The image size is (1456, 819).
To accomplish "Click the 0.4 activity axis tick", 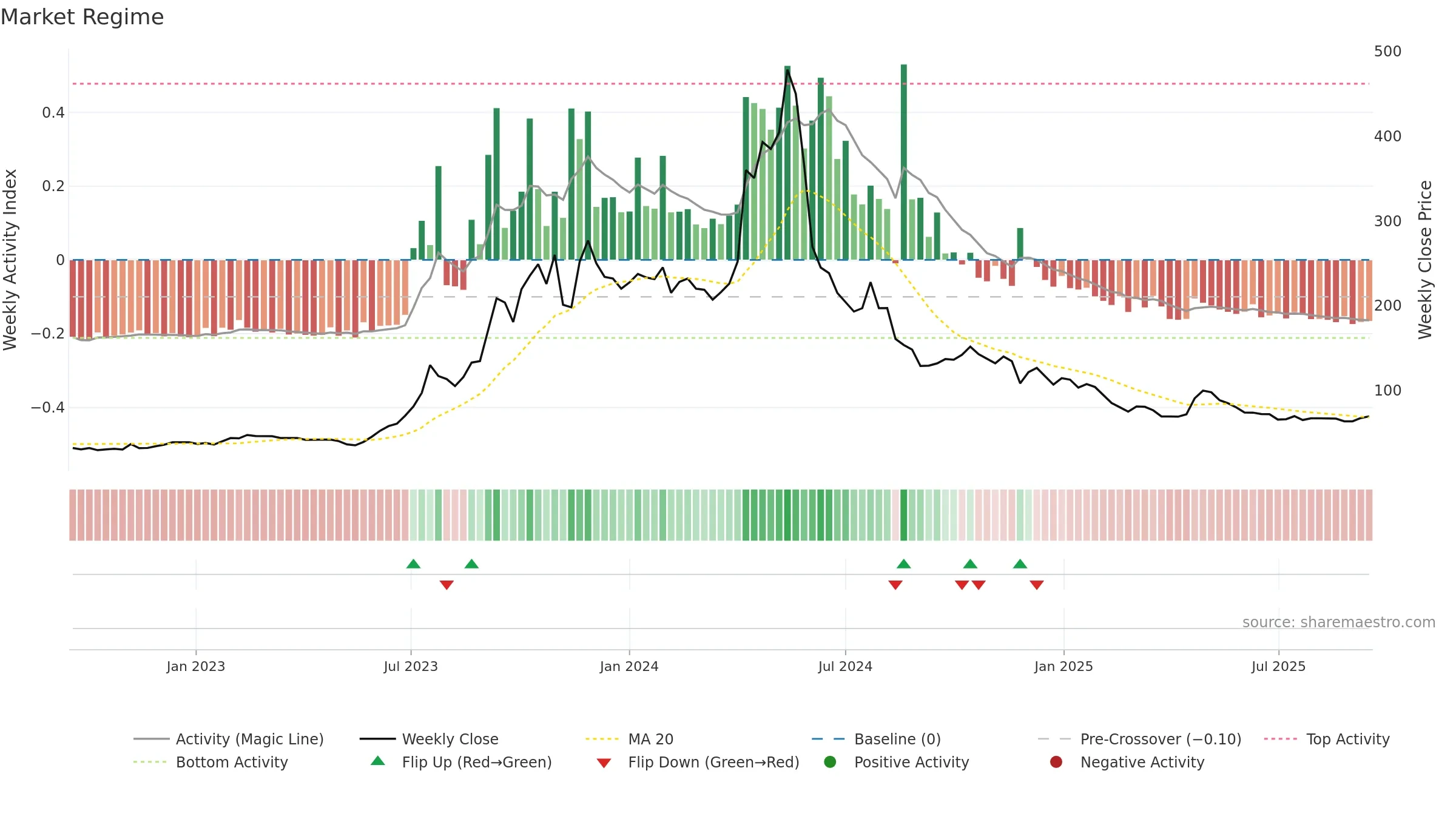I will (x=53, y=112).
